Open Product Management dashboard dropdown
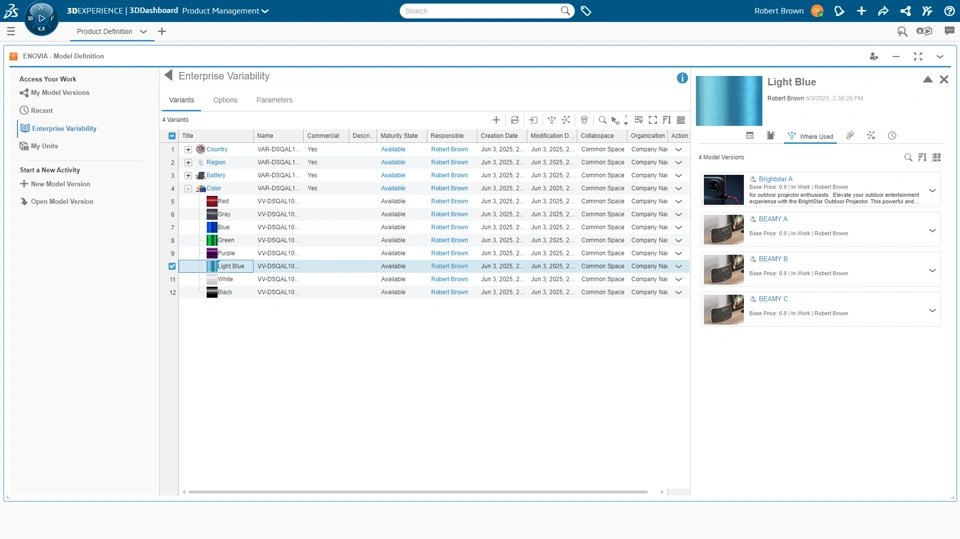This screenshot has height=539, width=960. click(x=265, y=11)
